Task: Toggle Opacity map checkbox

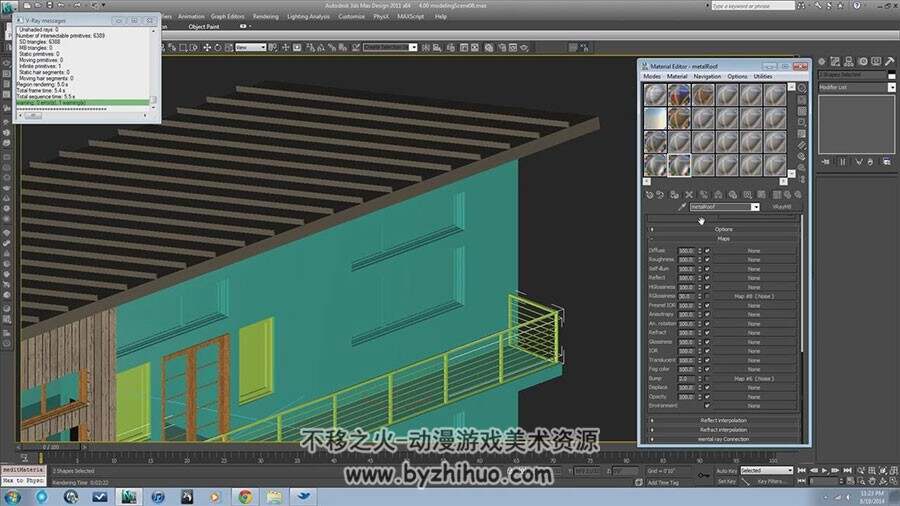Action: [x=707, y=397]
